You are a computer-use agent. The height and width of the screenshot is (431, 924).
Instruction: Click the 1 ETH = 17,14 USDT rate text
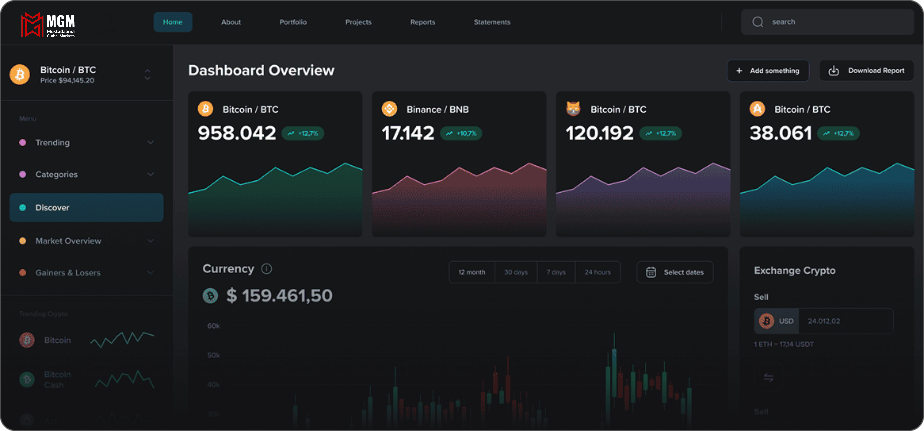pyautogui.click(x=784, y=344)
